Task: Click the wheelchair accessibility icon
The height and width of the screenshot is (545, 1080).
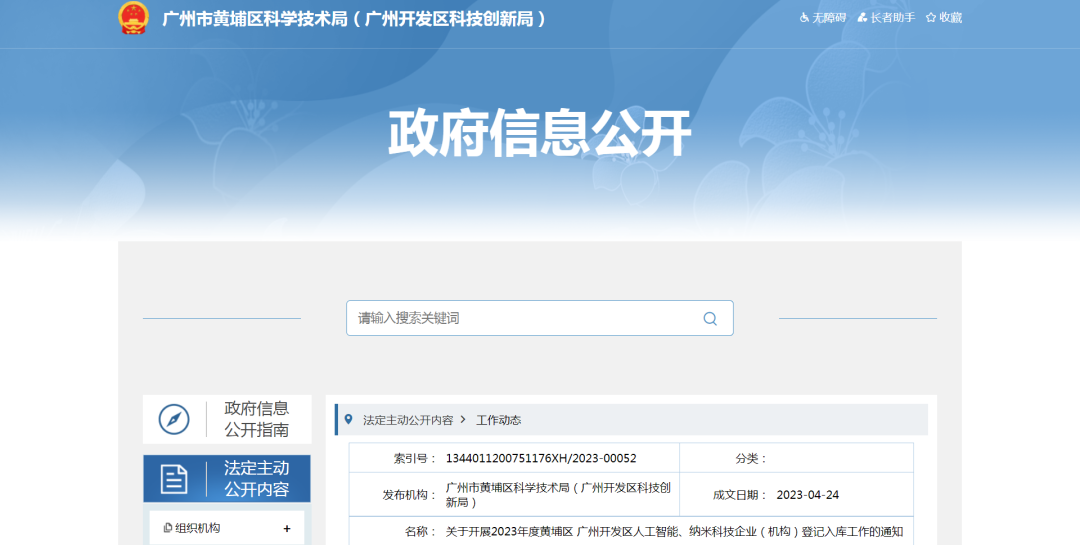Action: (804, 18)
